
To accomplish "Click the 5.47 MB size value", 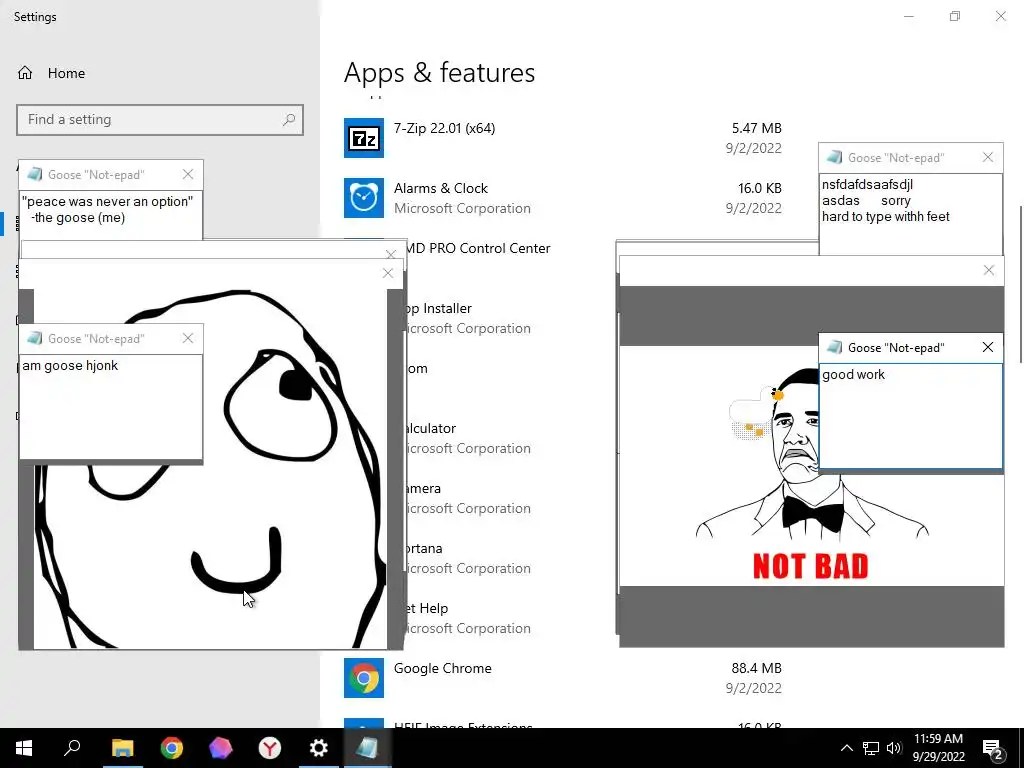I will (x=756, y=128).
